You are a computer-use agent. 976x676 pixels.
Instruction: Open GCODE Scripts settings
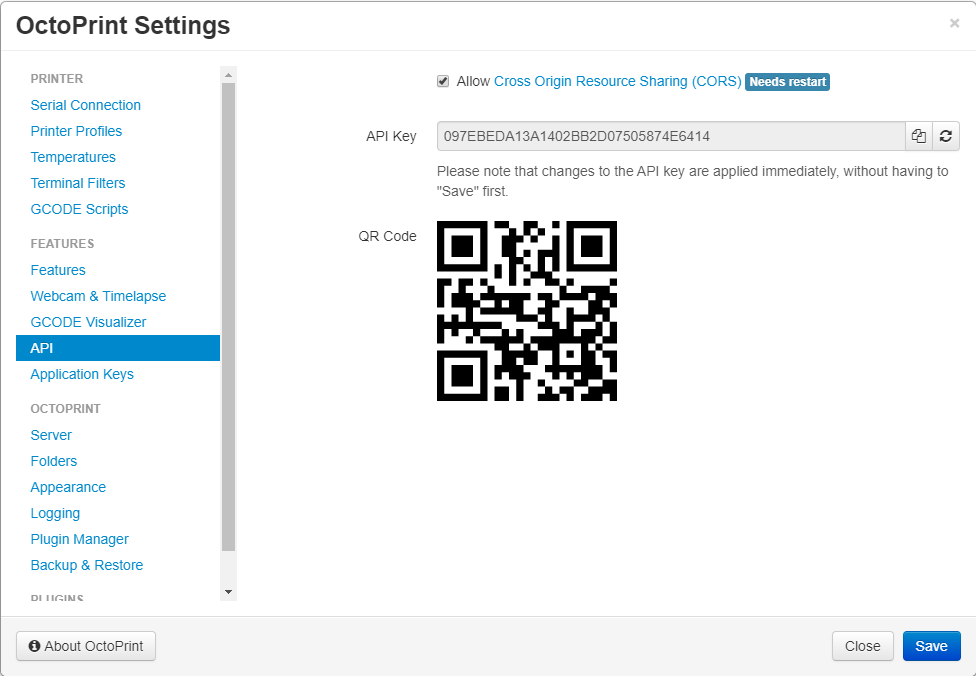coord(80,209)
